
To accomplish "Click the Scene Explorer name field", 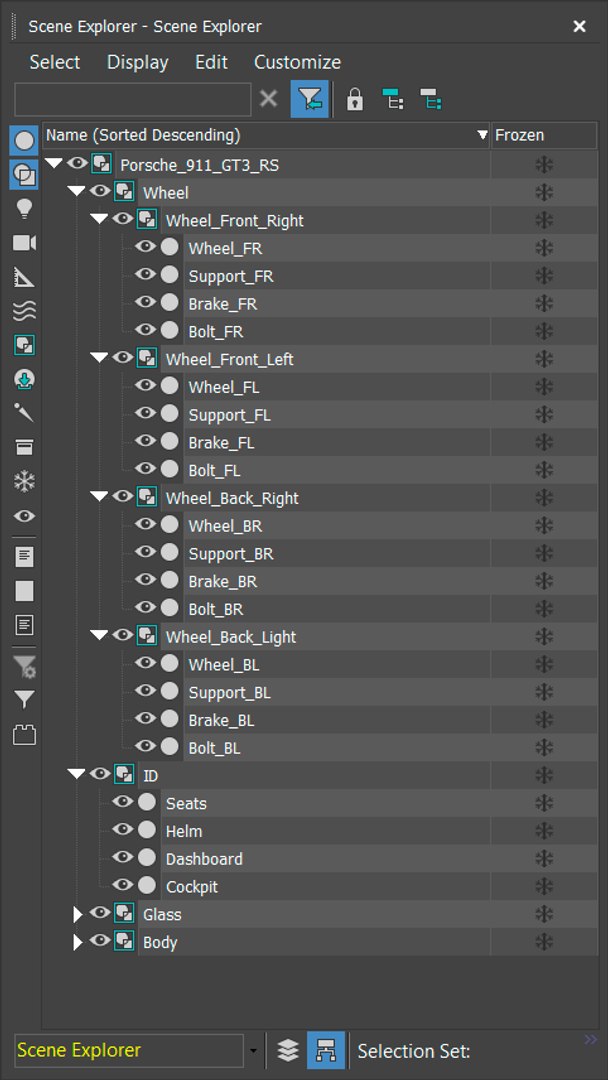I will pyautogui.click(x=129, y=1050).
